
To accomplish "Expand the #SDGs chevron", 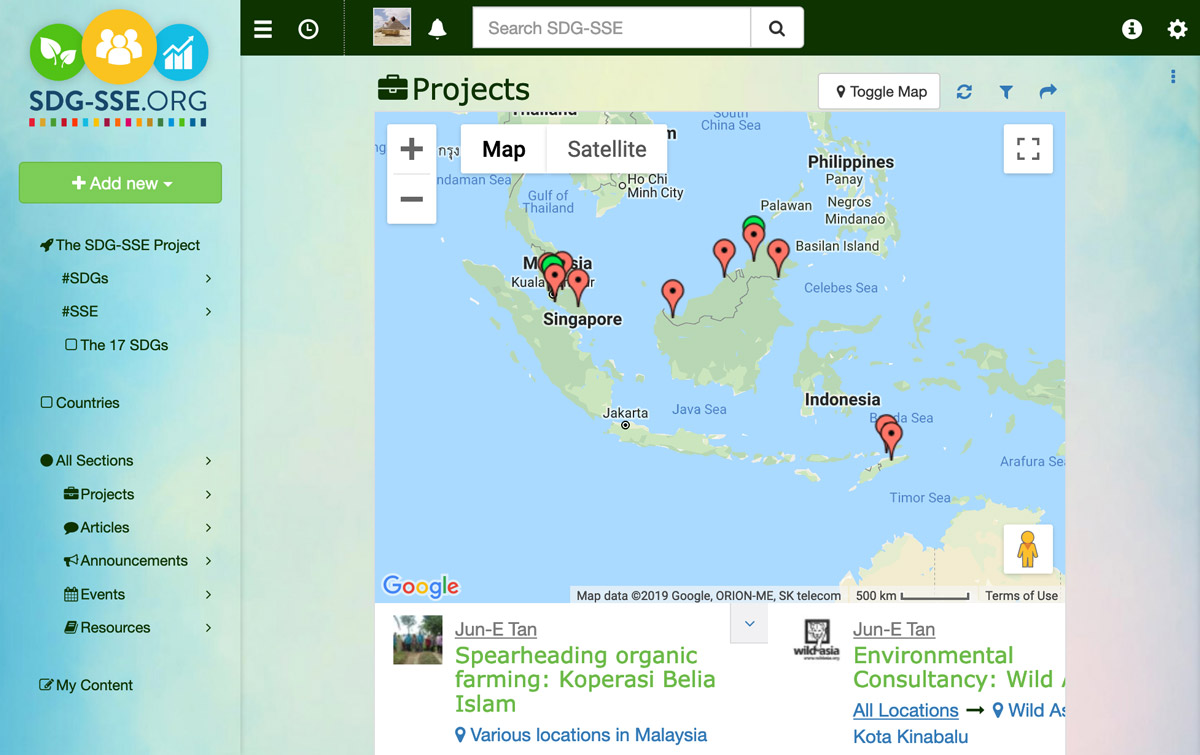I will 208,278.
